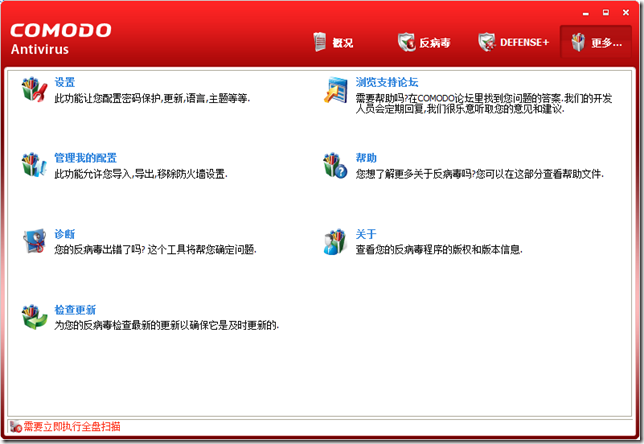Click the text 您想了解更多关于反病毒吗?您可以在这部分查看帮助文件.
This screenshot has height=444, width=644.
click(x=480, y=174)
